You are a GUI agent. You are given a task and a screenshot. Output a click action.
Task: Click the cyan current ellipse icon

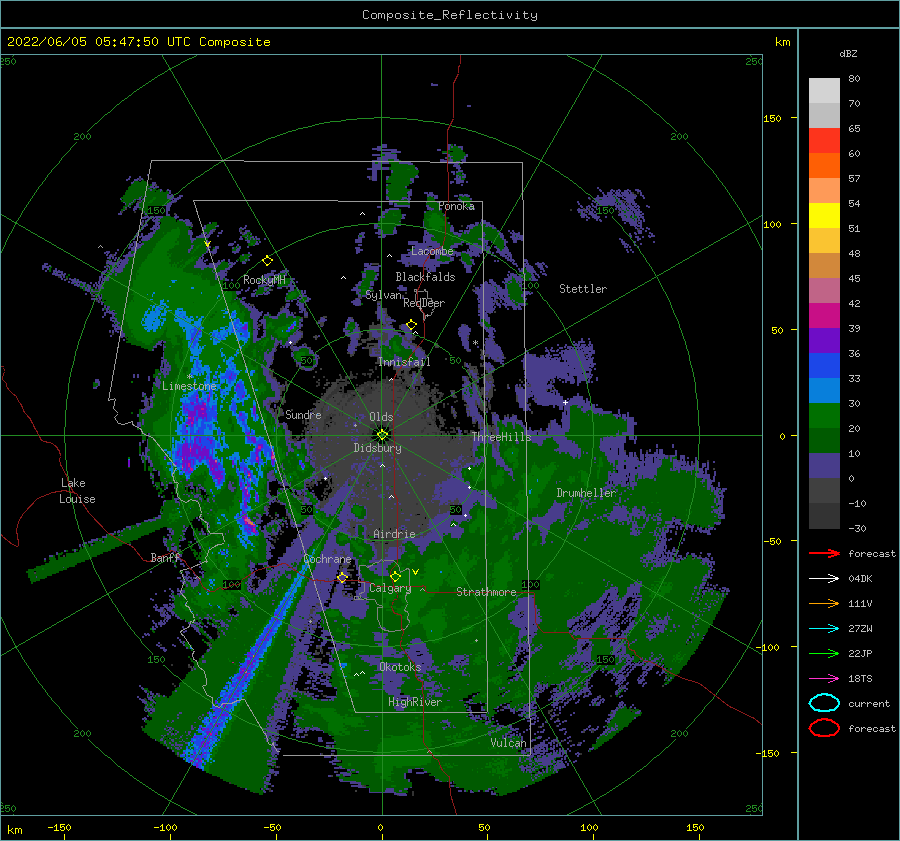tap(824, 703)
